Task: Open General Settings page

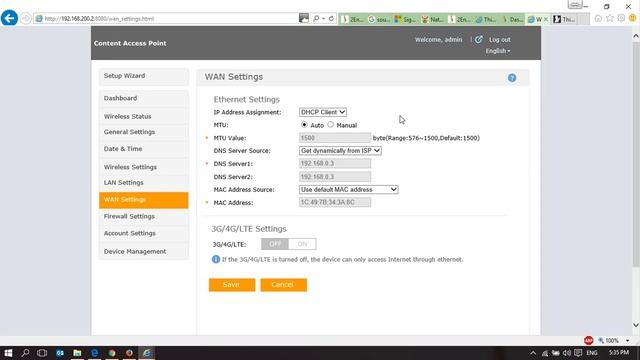Action: [144, 132]
